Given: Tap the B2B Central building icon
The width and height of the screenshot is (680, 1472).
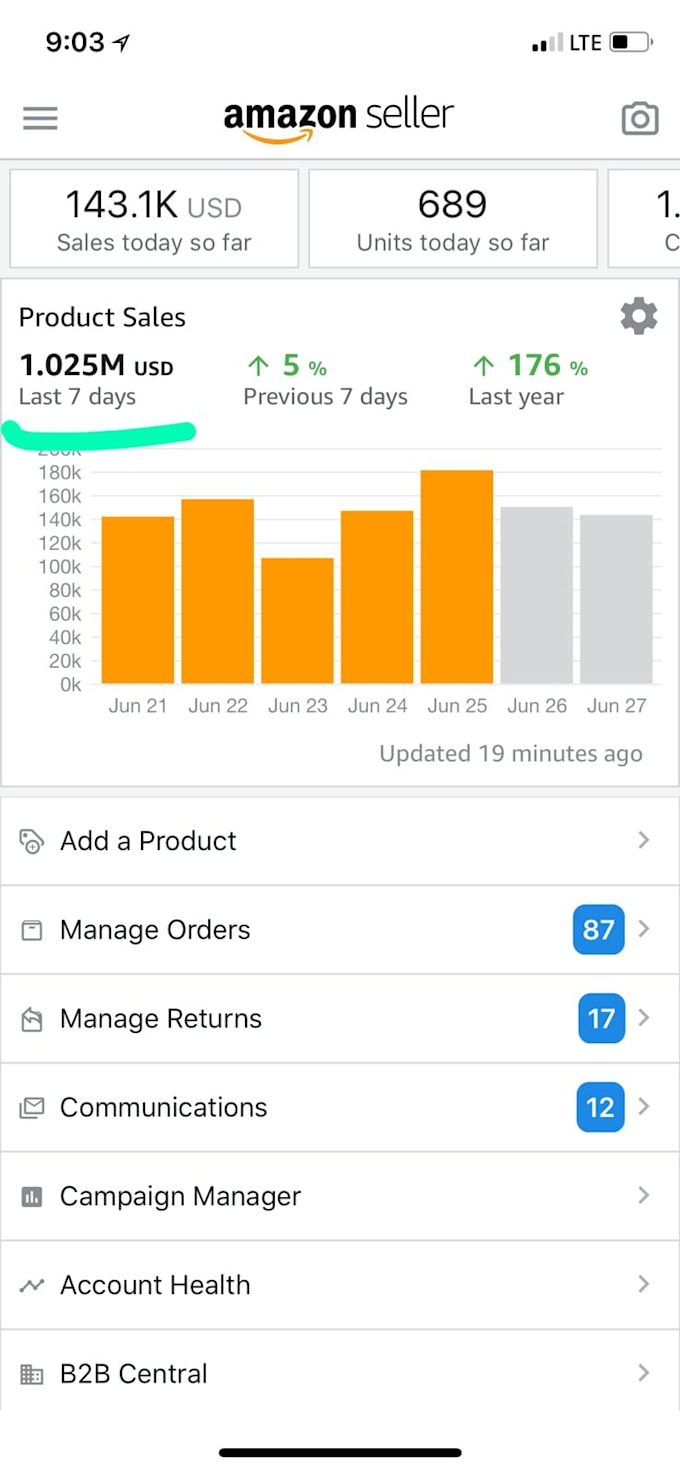Looking at the screenshot, I should coord(32,1375).
